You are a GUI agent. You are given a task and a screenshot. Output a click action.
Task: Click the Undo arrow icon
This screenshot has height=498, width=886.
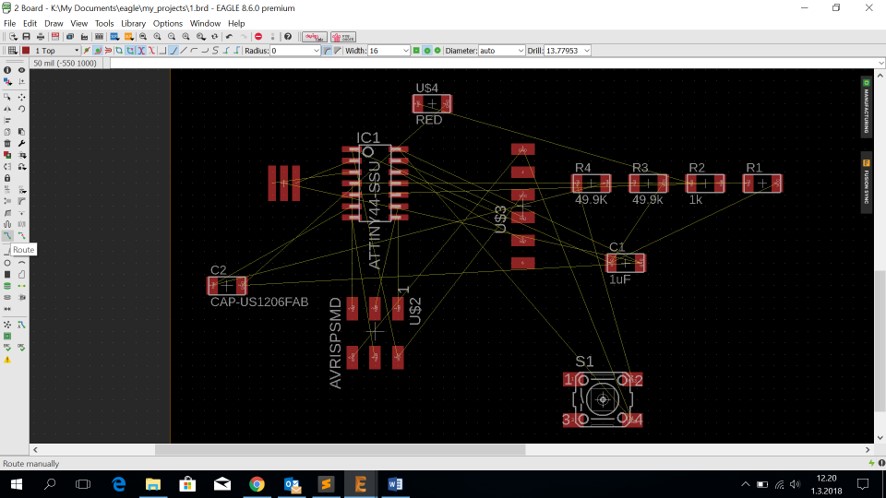[229, 37]
